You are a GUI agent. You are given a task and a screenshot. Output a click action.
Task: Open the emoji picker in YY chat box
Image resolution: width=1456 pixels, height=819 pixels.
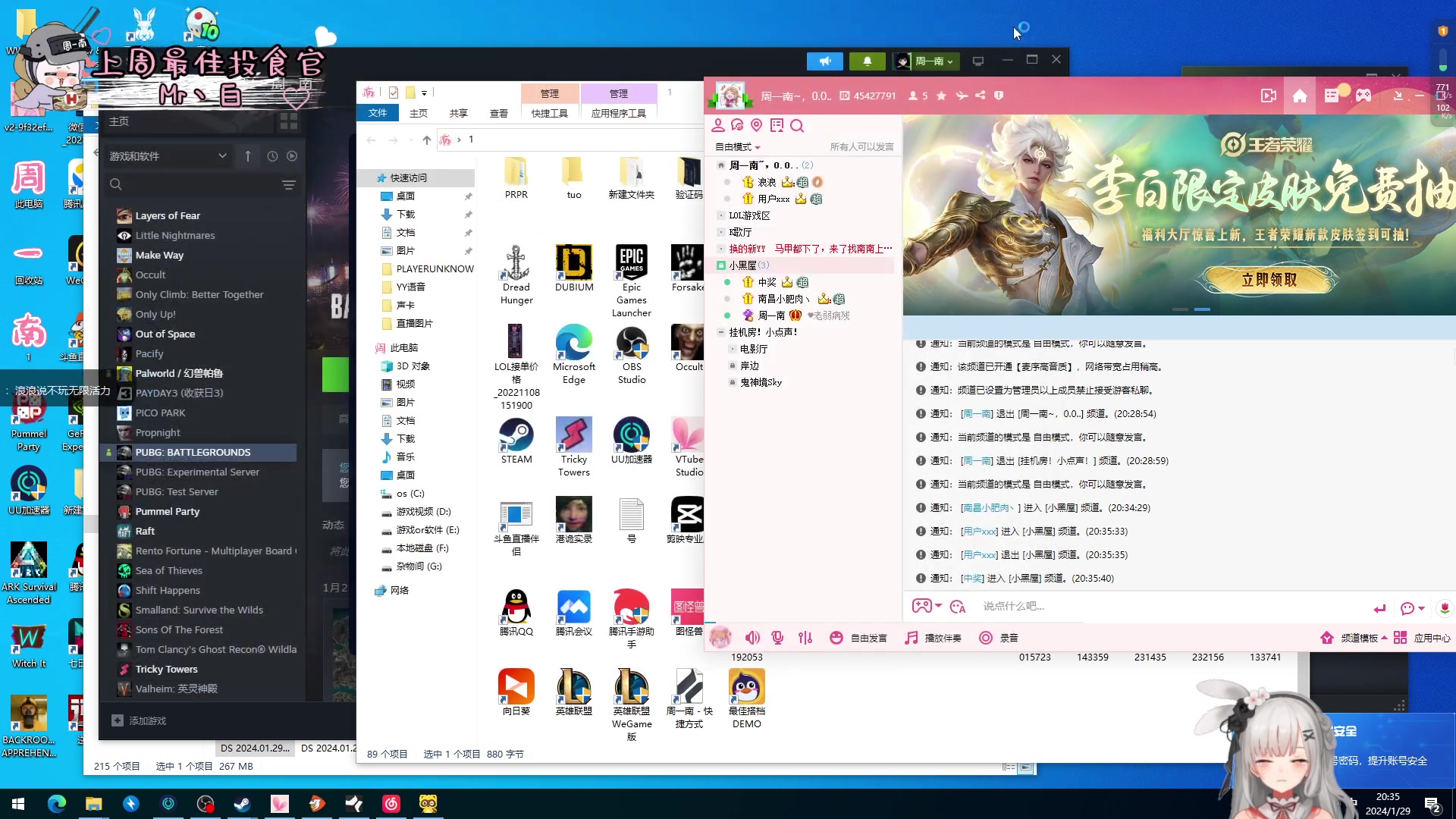click(958, 607)
